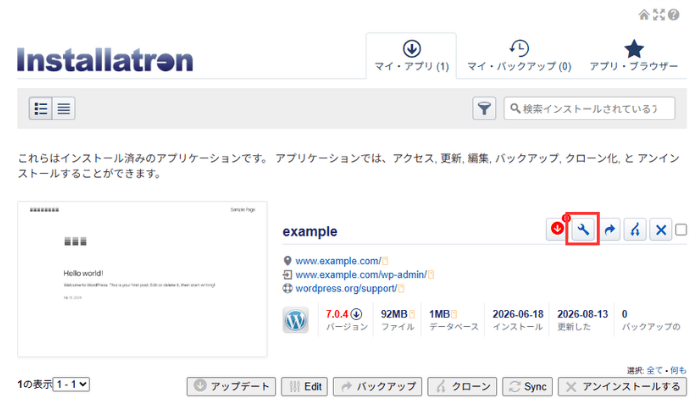Focus the installed apps search field
The image size is (700, 405).
[589, 109]
